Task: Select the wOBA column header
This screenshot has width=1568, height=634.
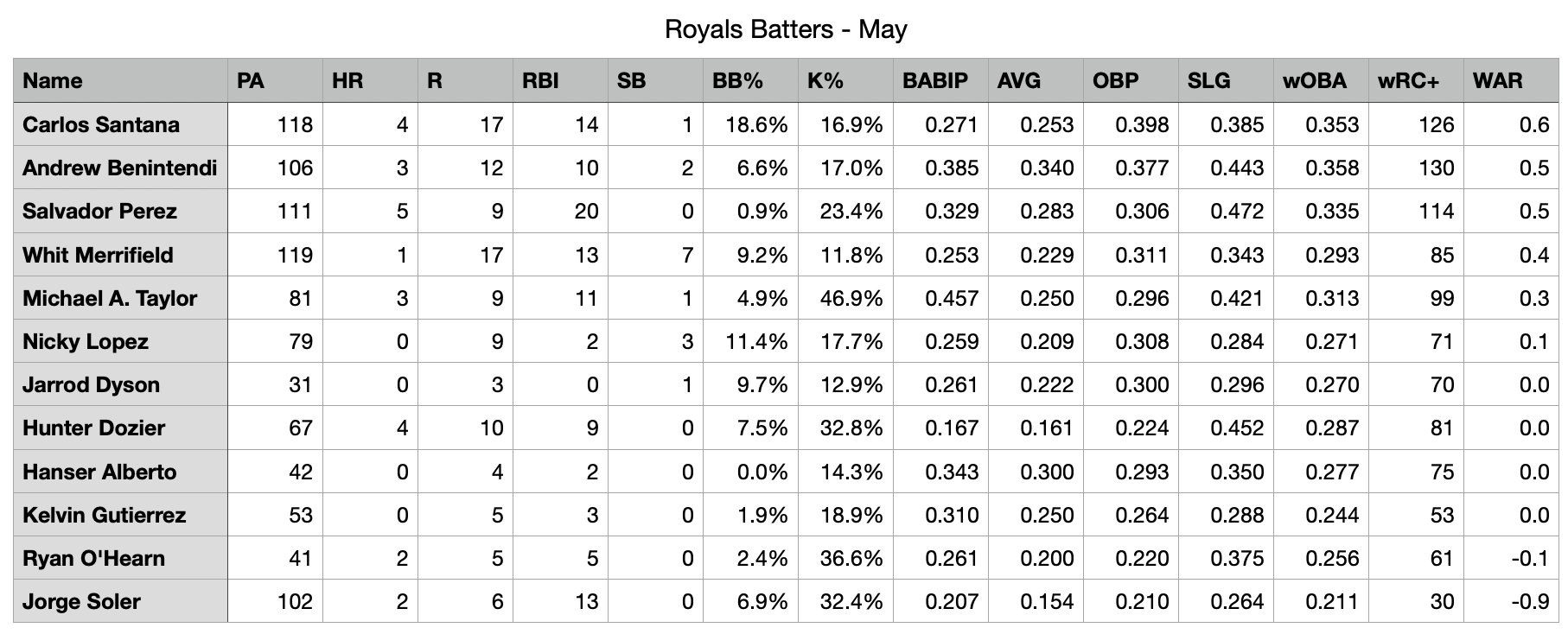Action: [1314, 81]
